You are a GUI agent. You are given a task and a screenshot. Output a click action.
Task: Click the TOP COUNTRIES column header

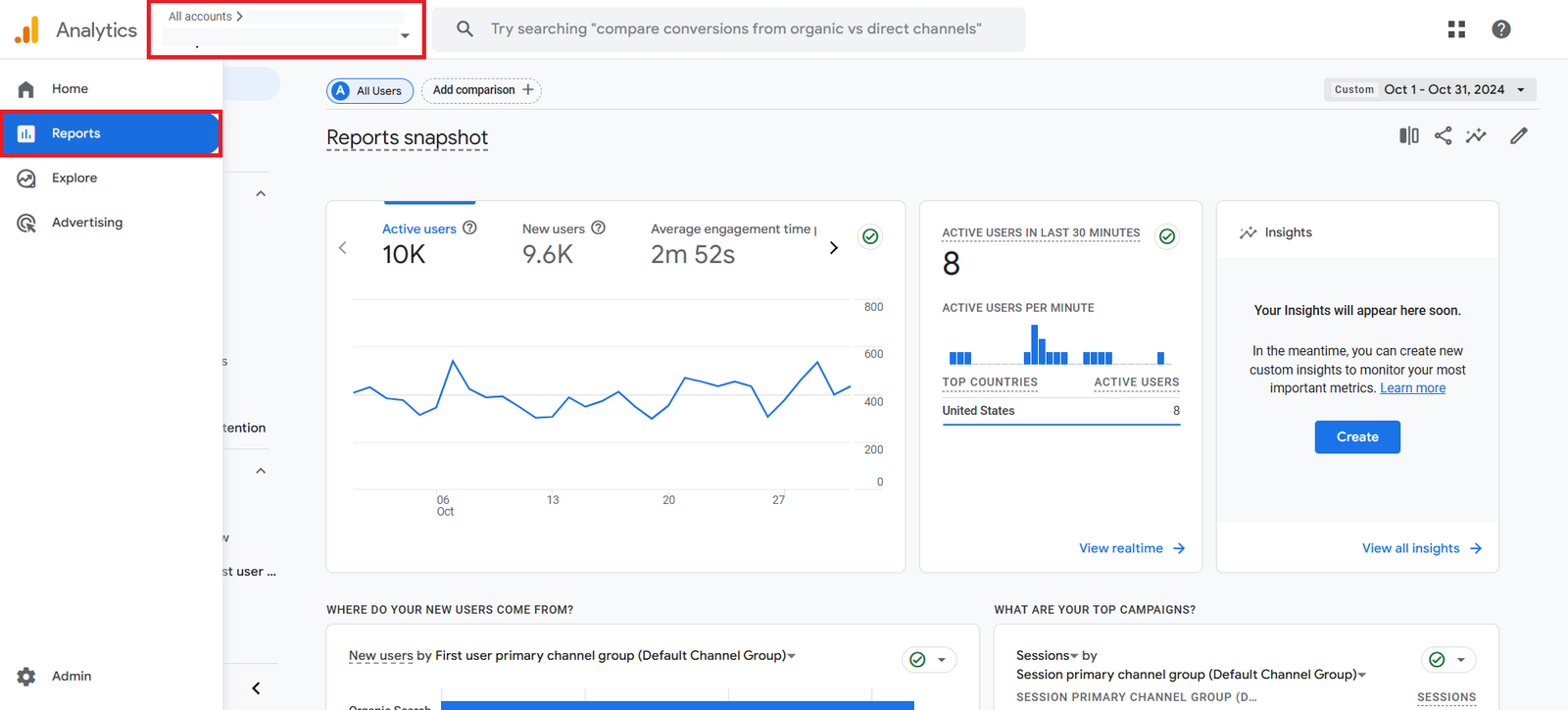point(990,382)
